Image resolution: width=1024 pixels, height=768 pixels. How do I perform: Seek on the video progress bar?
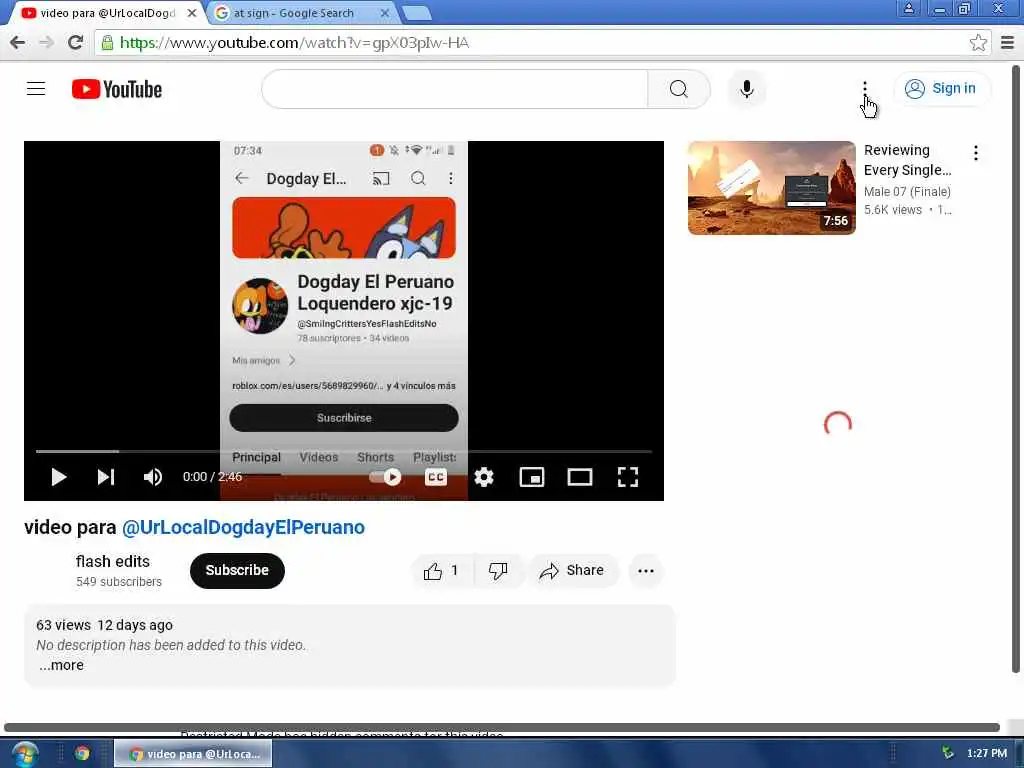pos(344,451)
